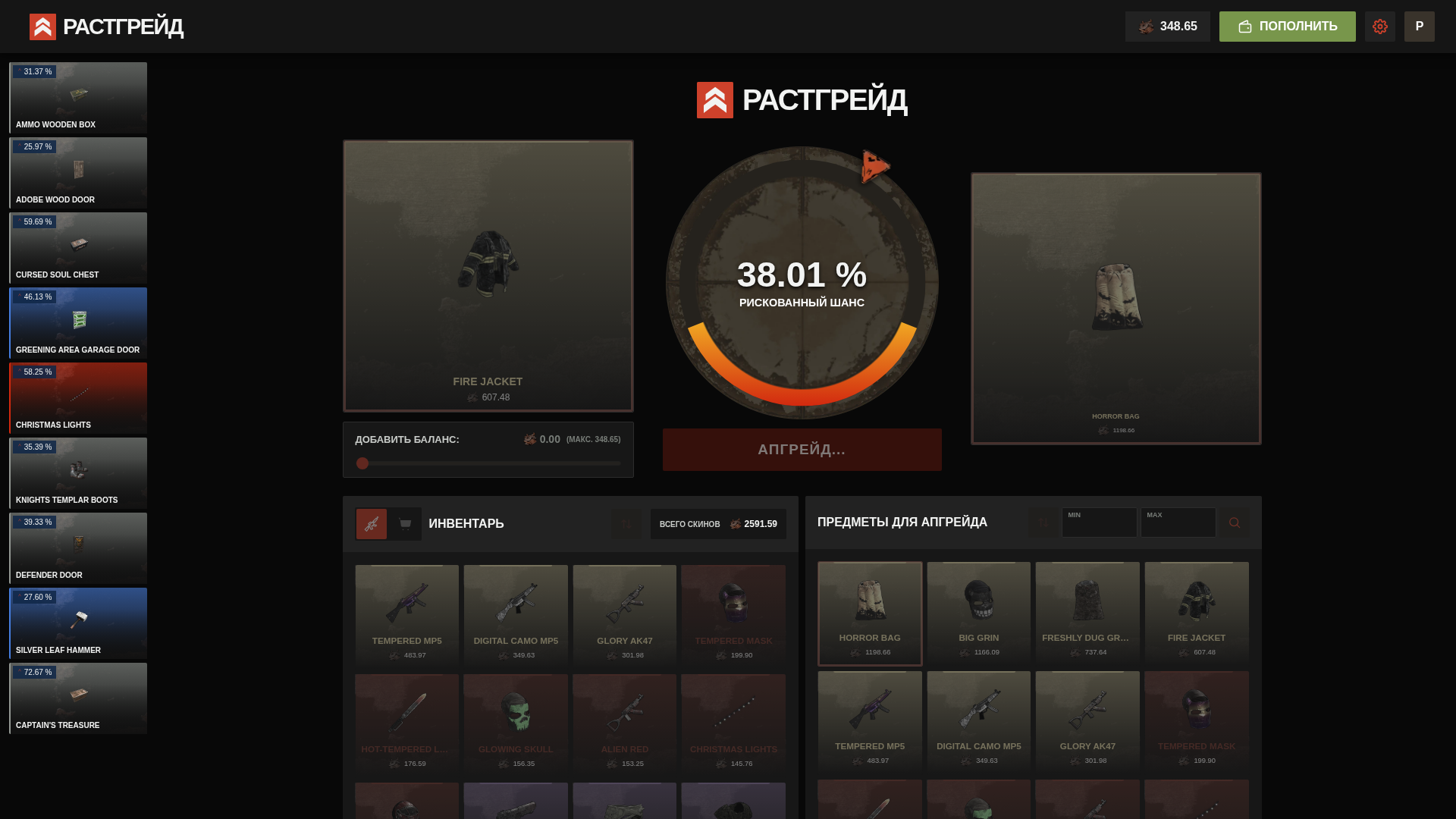This screenshot has height=819, width=1456.
Task: Click the selected Fire Jacket source card
Action: pyautogui.click(x=488, y=276)
